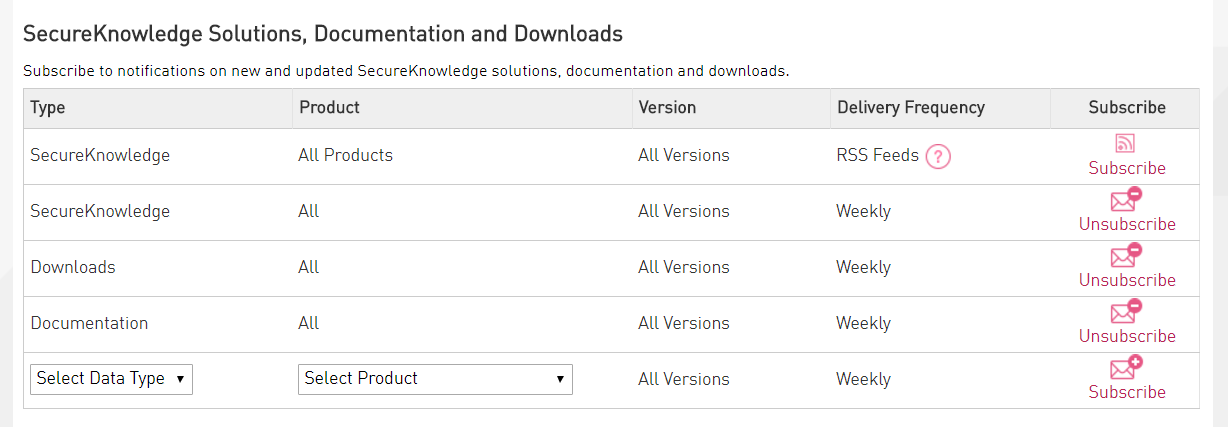
Task: Open the Select Product dropdown
Action: tap(435, 379)
